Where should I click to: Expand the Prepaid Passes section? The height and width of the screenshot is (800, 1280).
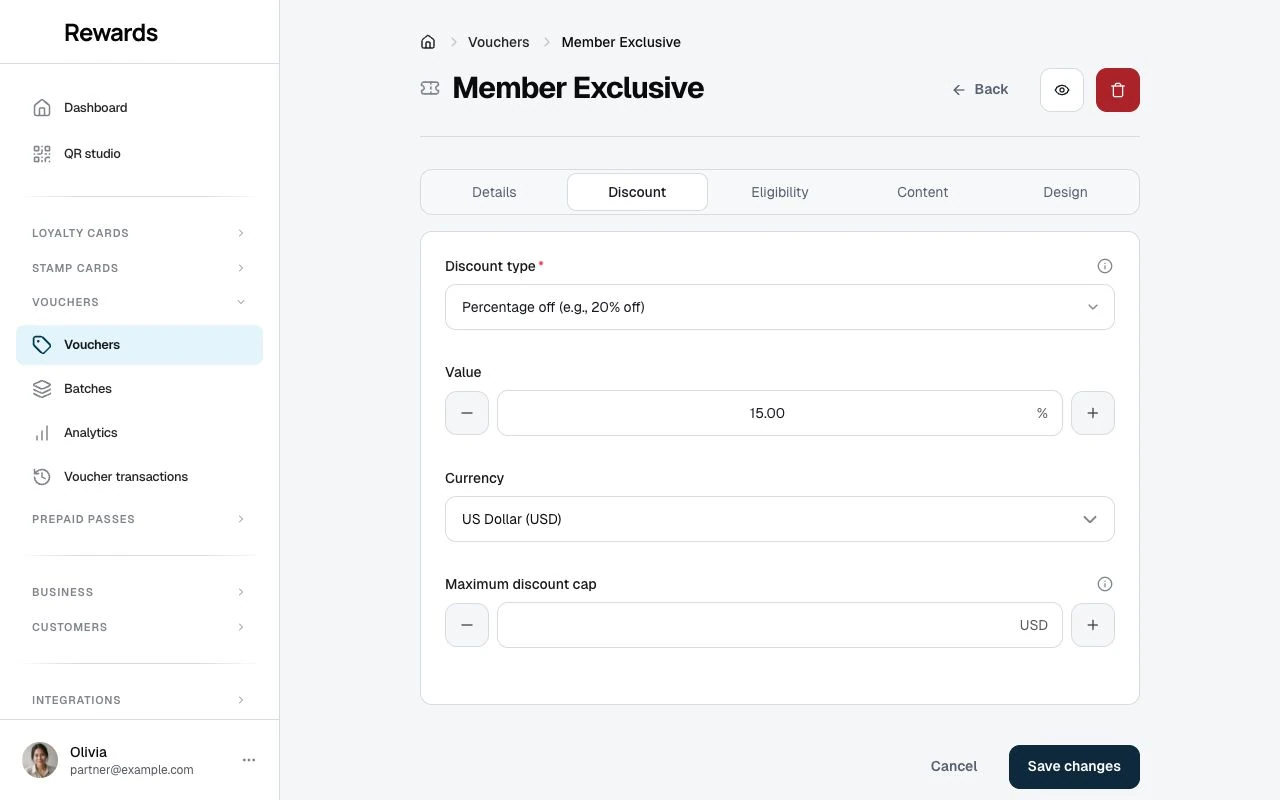[139, 519]
